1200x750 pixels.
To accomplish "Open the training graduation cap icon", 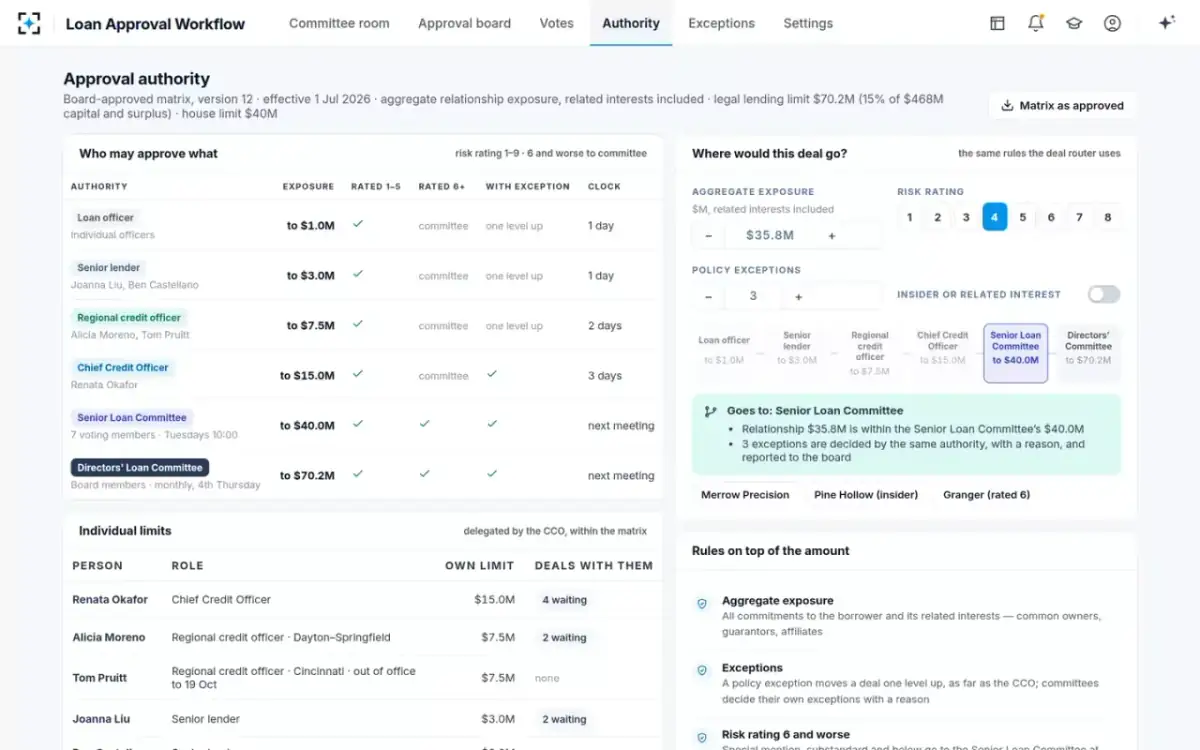I will [x=1074, y=23].
